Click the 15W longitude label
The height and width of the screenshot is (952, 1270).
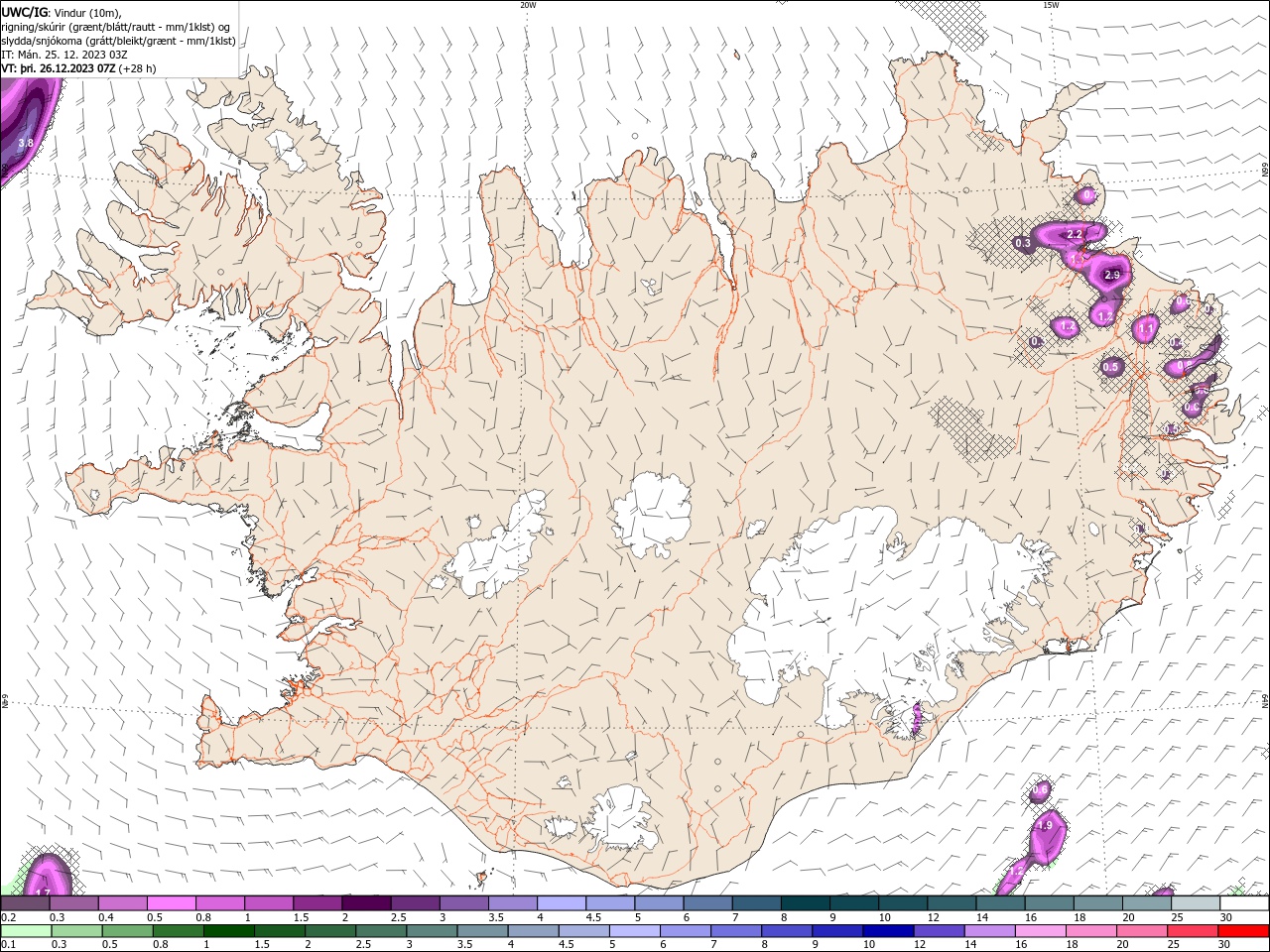1051,5
